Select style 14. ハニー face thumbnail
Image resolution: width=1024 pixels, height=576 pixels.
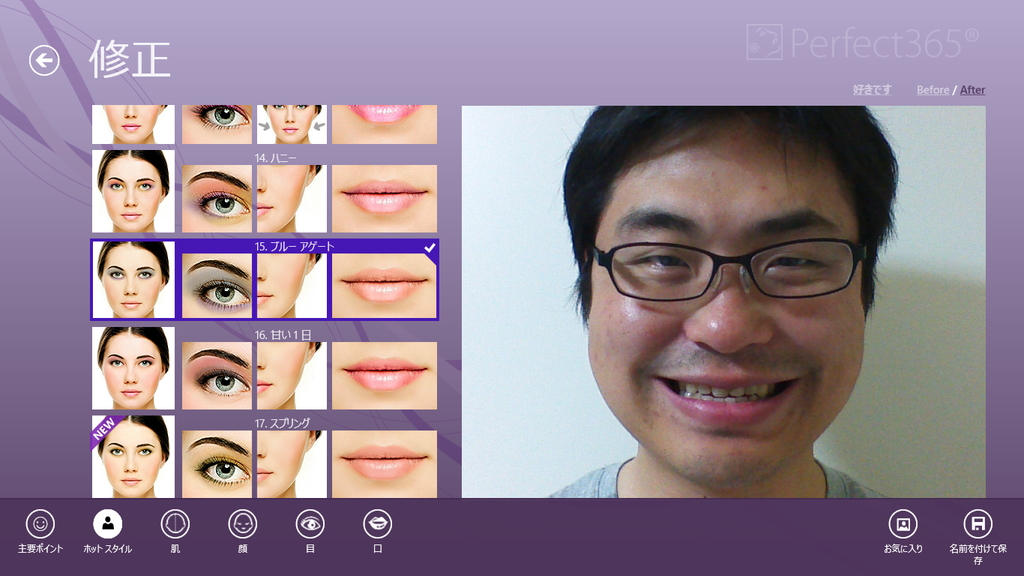[x=133, y=191]
